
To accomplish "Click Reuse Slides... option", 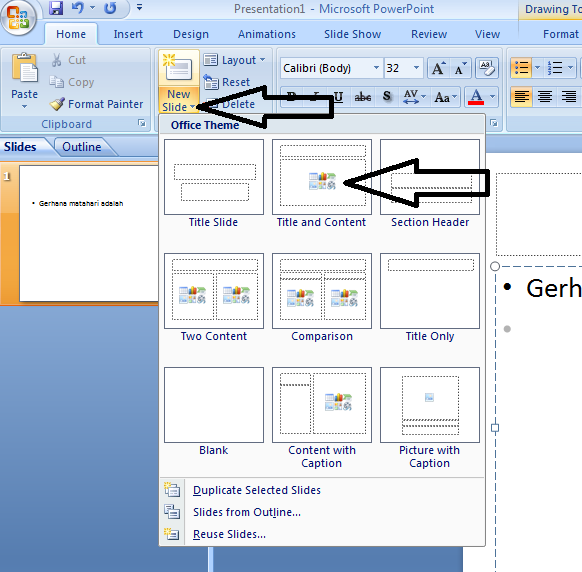I will click(229, 535).
